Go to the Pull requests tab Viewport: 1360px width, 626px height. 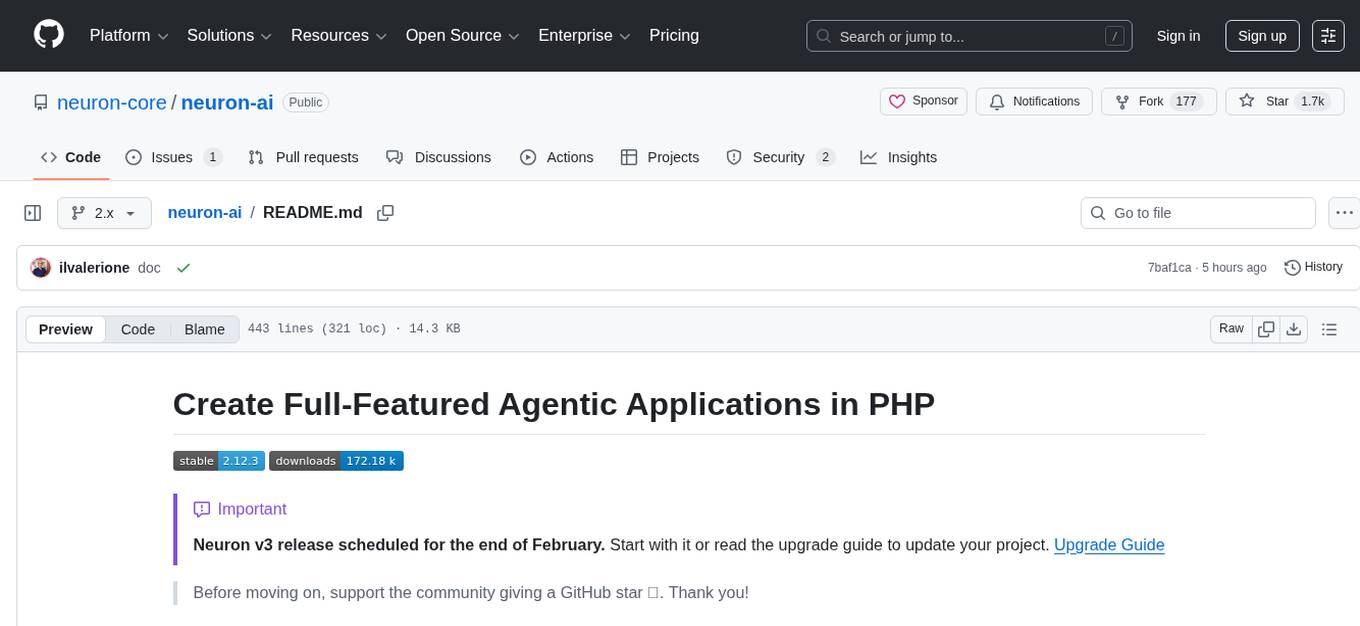click(x=303, y=157)
